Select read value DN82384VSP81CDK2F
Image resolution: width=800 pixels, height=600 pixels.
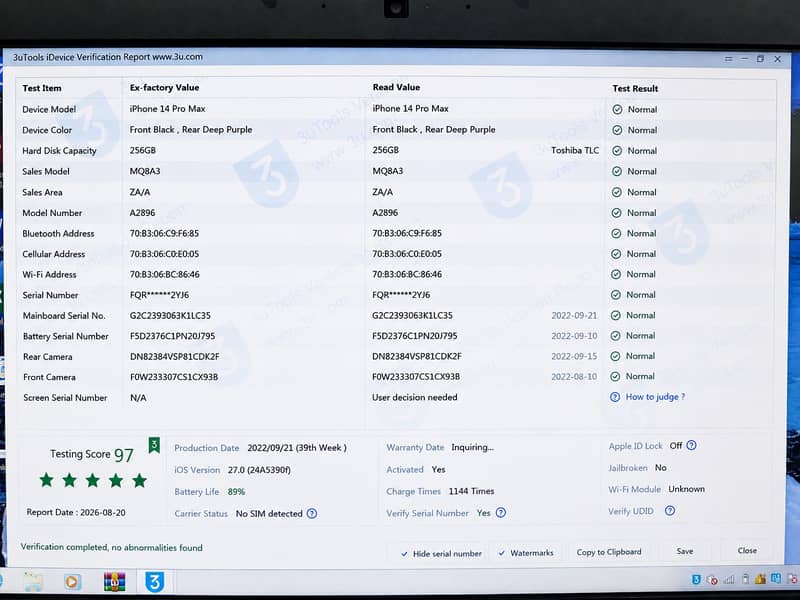[417, 356]
